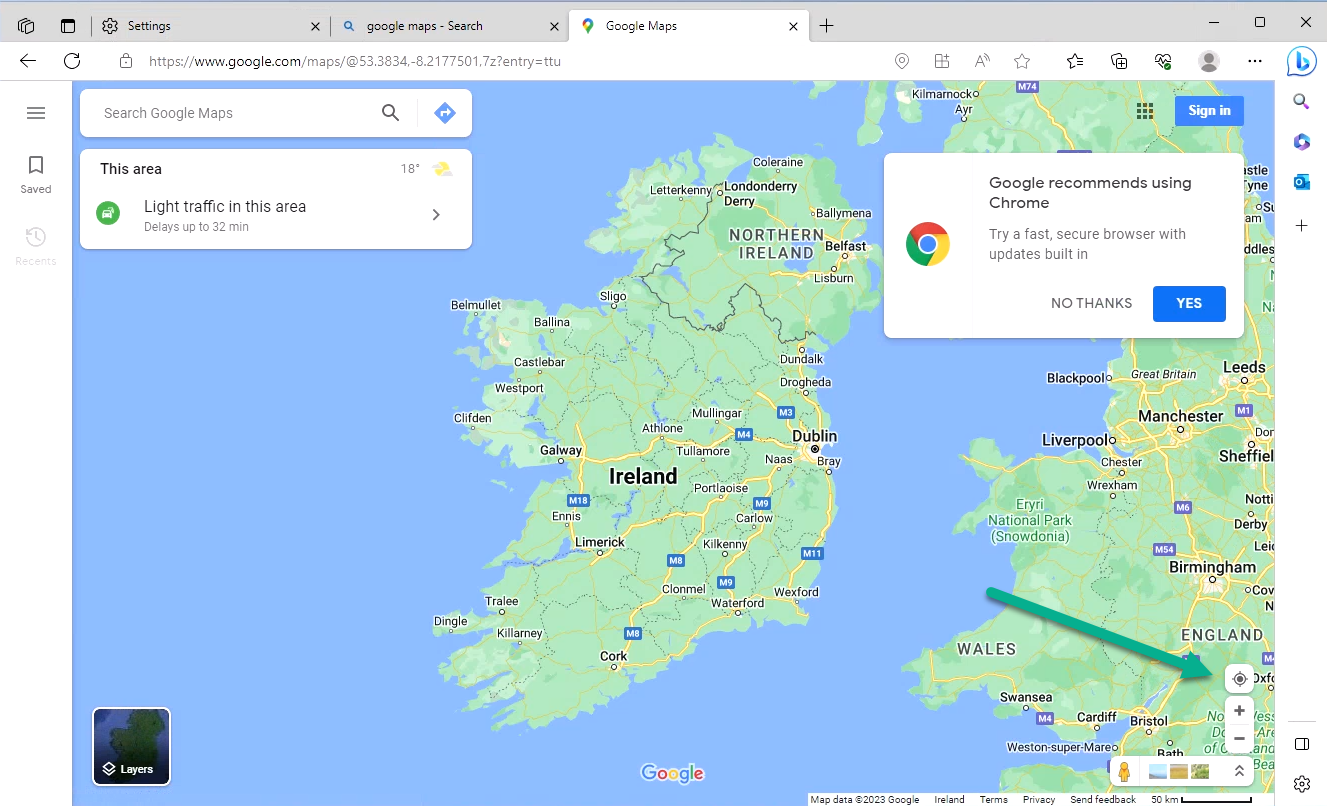
Task: Close the google maps - Search tab
Action: coord(554,26)
